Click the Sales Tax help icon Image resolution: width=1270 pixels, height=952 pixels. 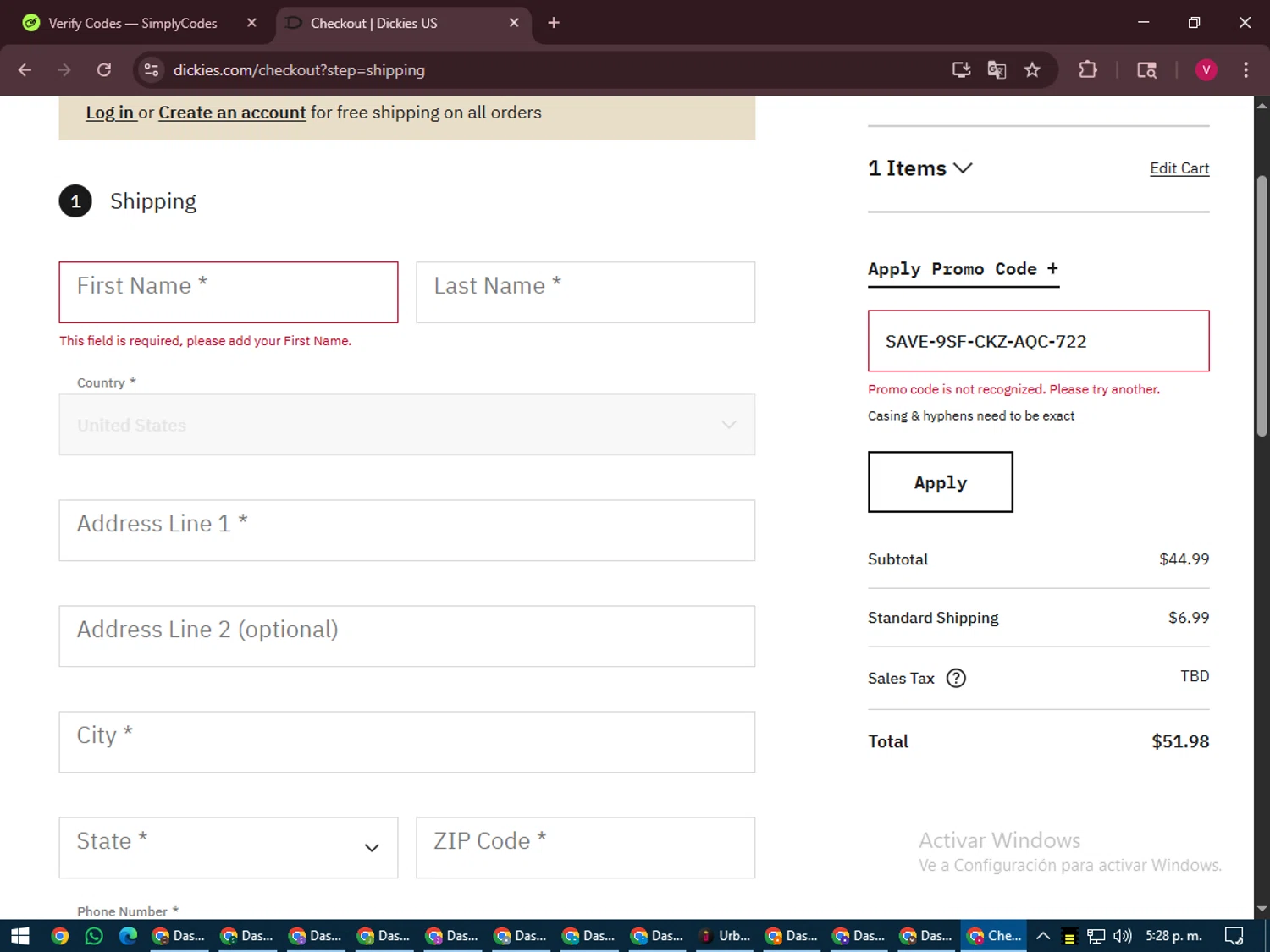point(956,678)
